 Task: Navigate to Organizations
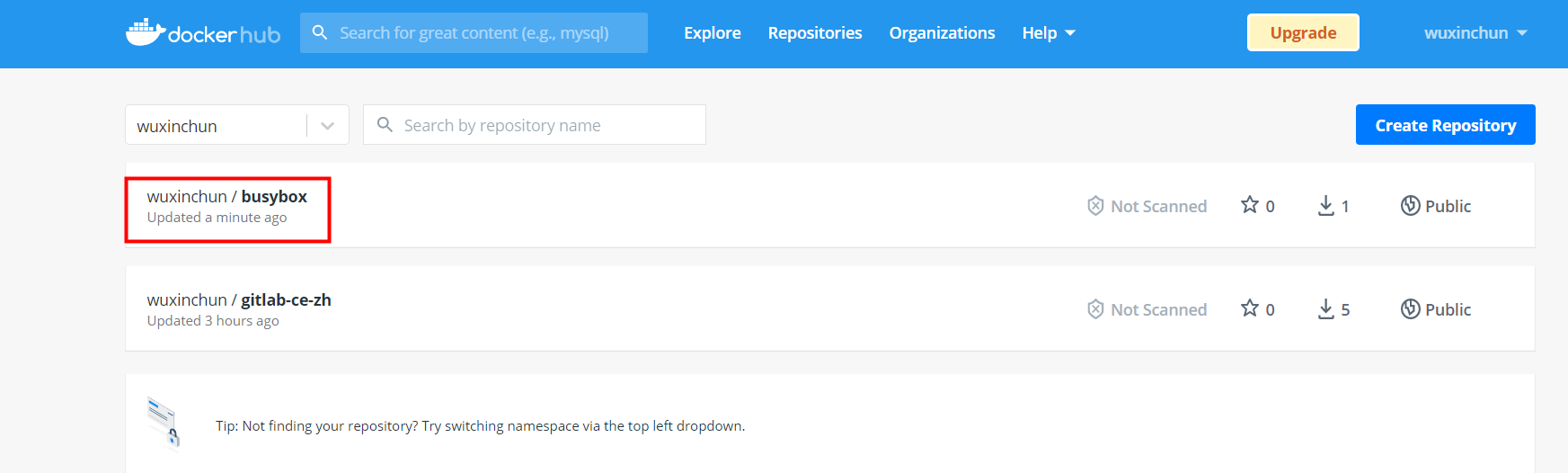(x=942, y=33)
